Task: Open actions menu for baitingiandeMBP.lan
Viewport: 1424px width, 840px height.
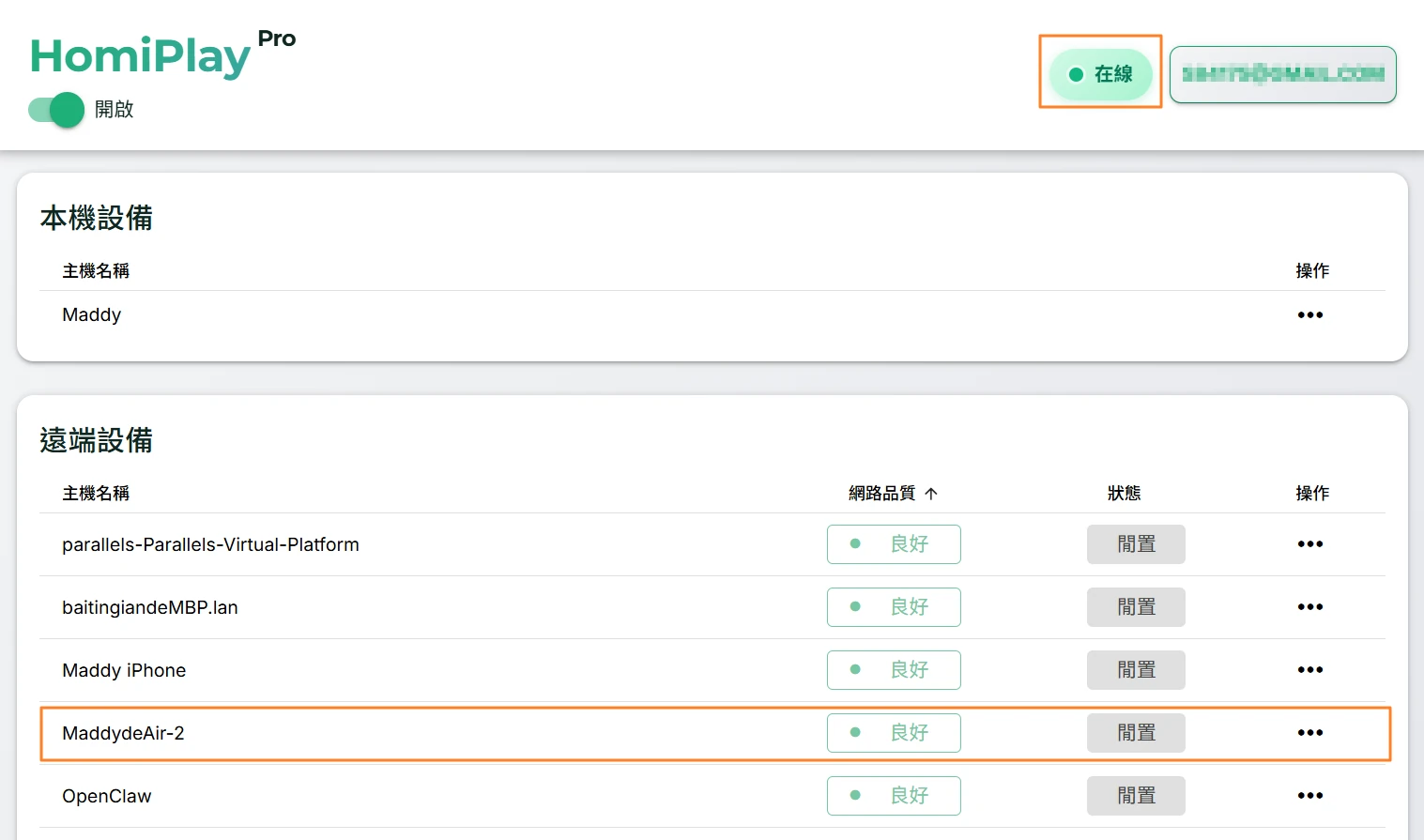Action: tap(1309, 607)
